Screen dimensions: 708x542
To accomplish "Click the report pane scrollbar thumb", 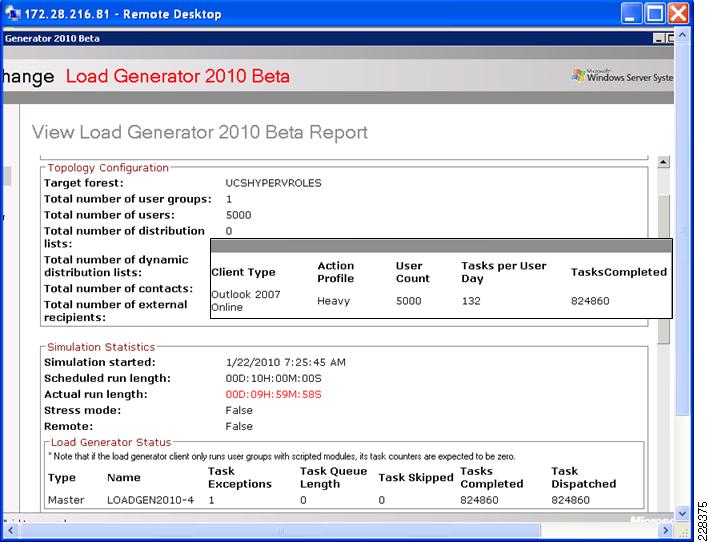I will coord(663,269).
